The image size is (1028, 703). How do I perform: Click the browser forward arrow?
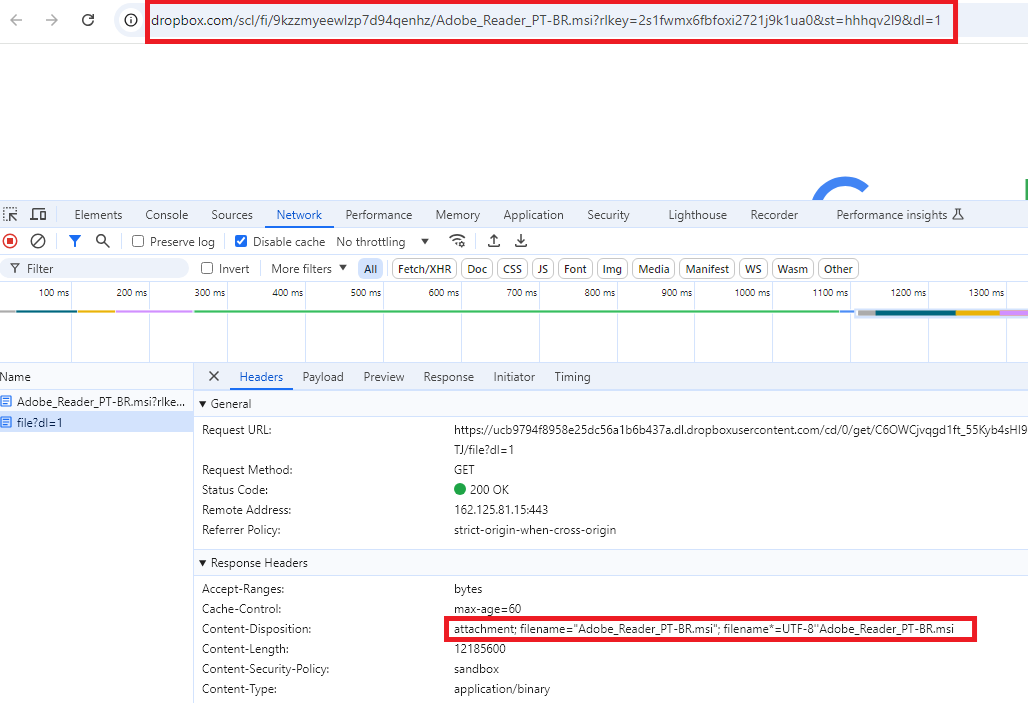click(52, 20)
